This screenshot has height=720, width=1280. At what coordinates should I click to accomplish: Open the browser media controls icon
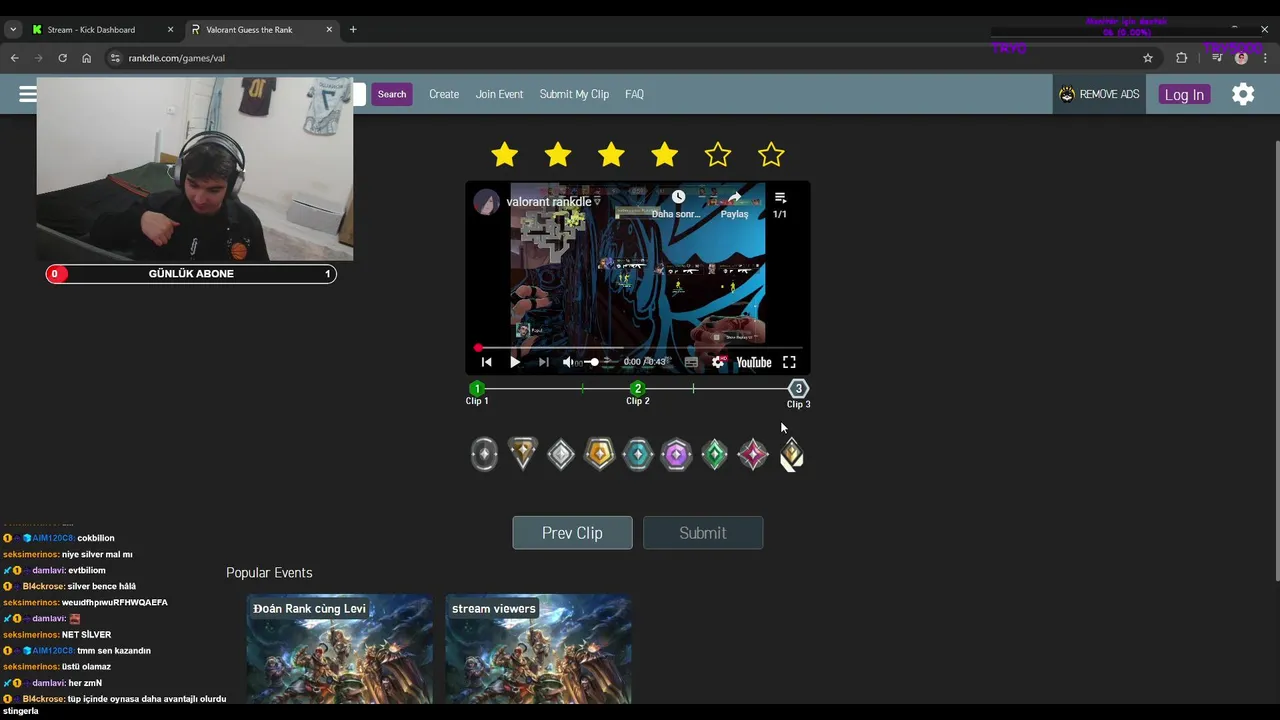tap(1217, 58)
